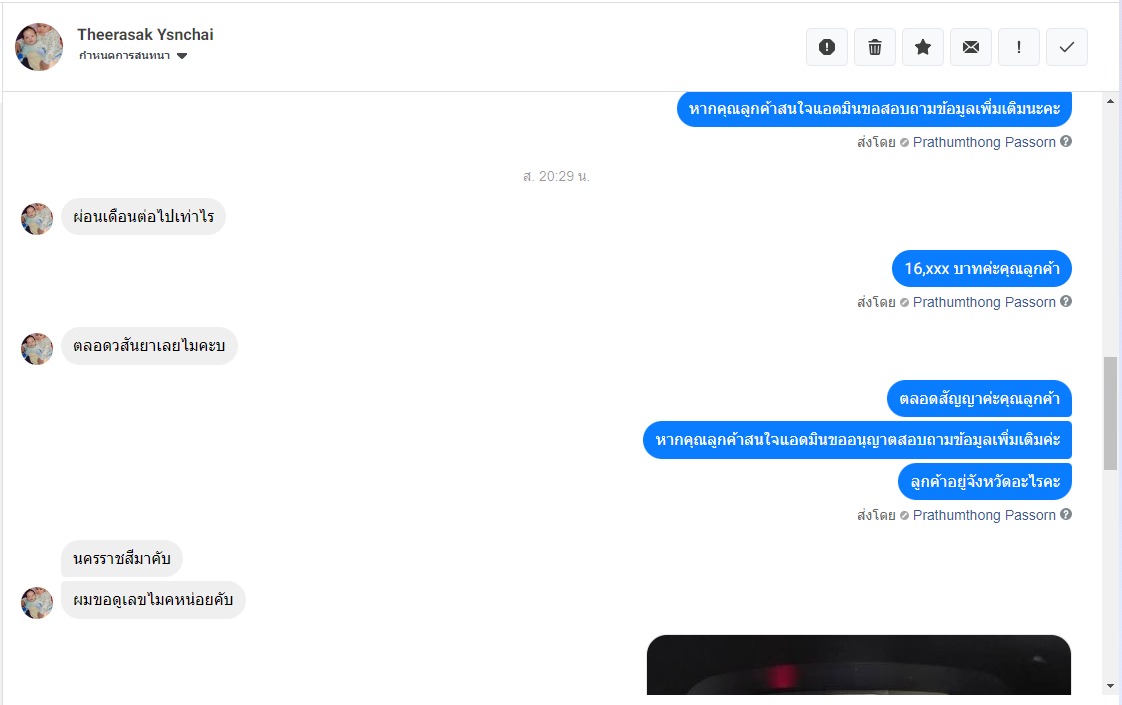
Task: Flag conversation with the exclamation mark button
Action: 1018,47
